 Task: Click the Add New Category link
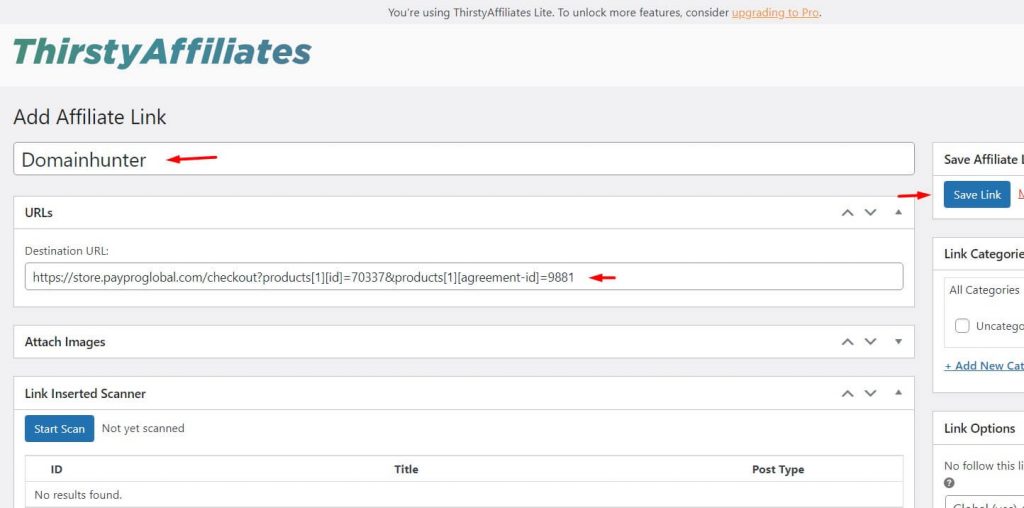(984, 366)
